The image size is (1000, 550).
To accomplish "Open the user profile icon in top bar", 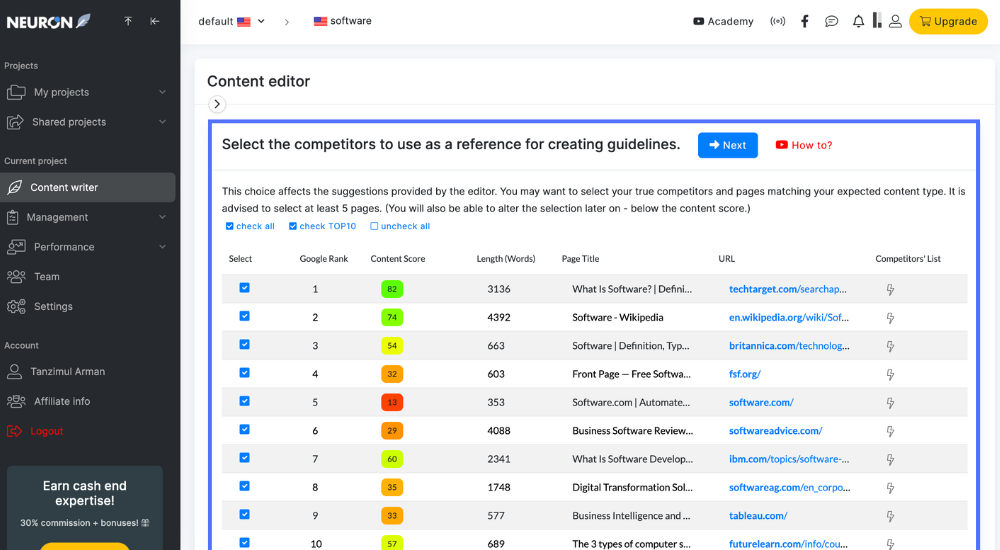I will click(895, 21).
